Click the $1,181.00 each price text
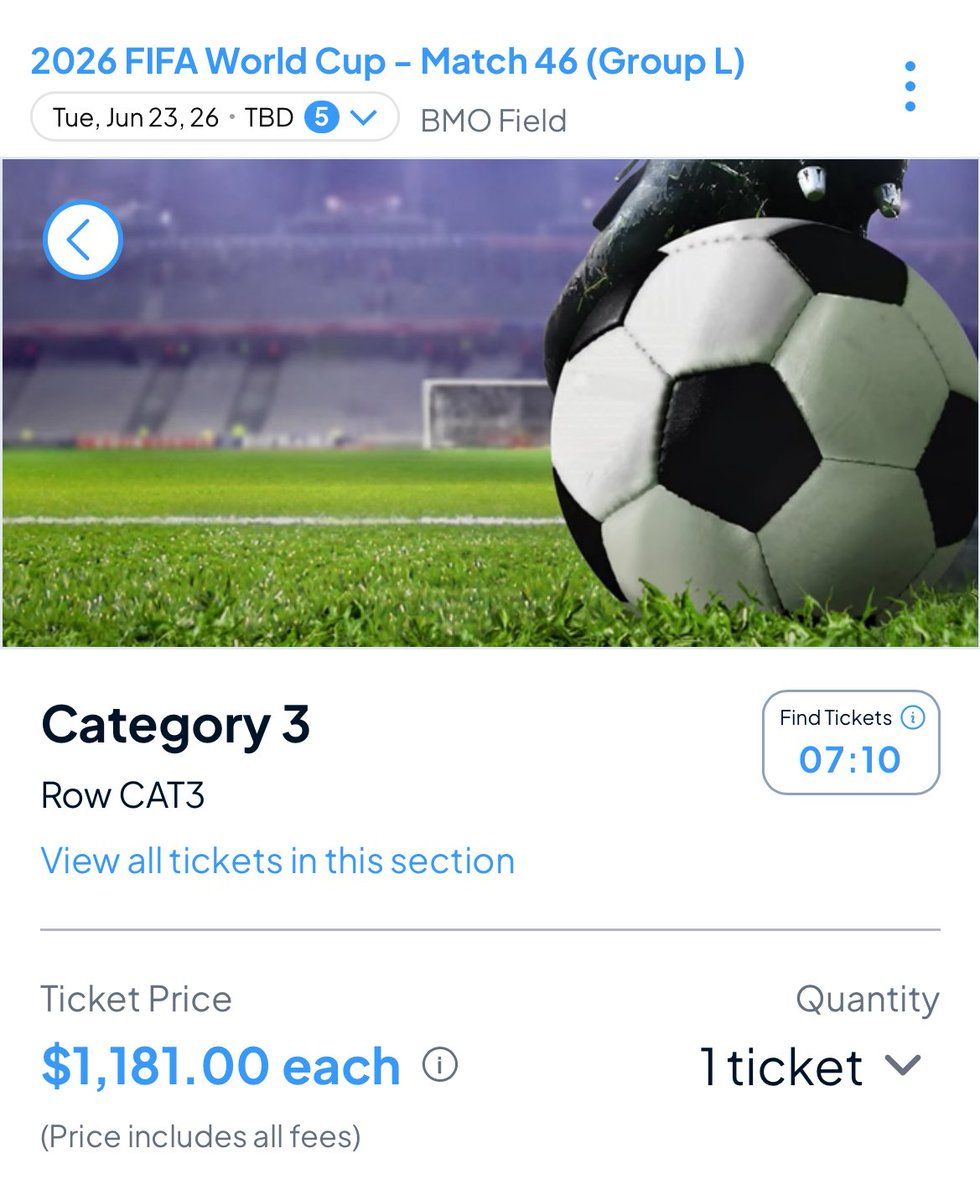The image size is (980, 1200). 220,1066
